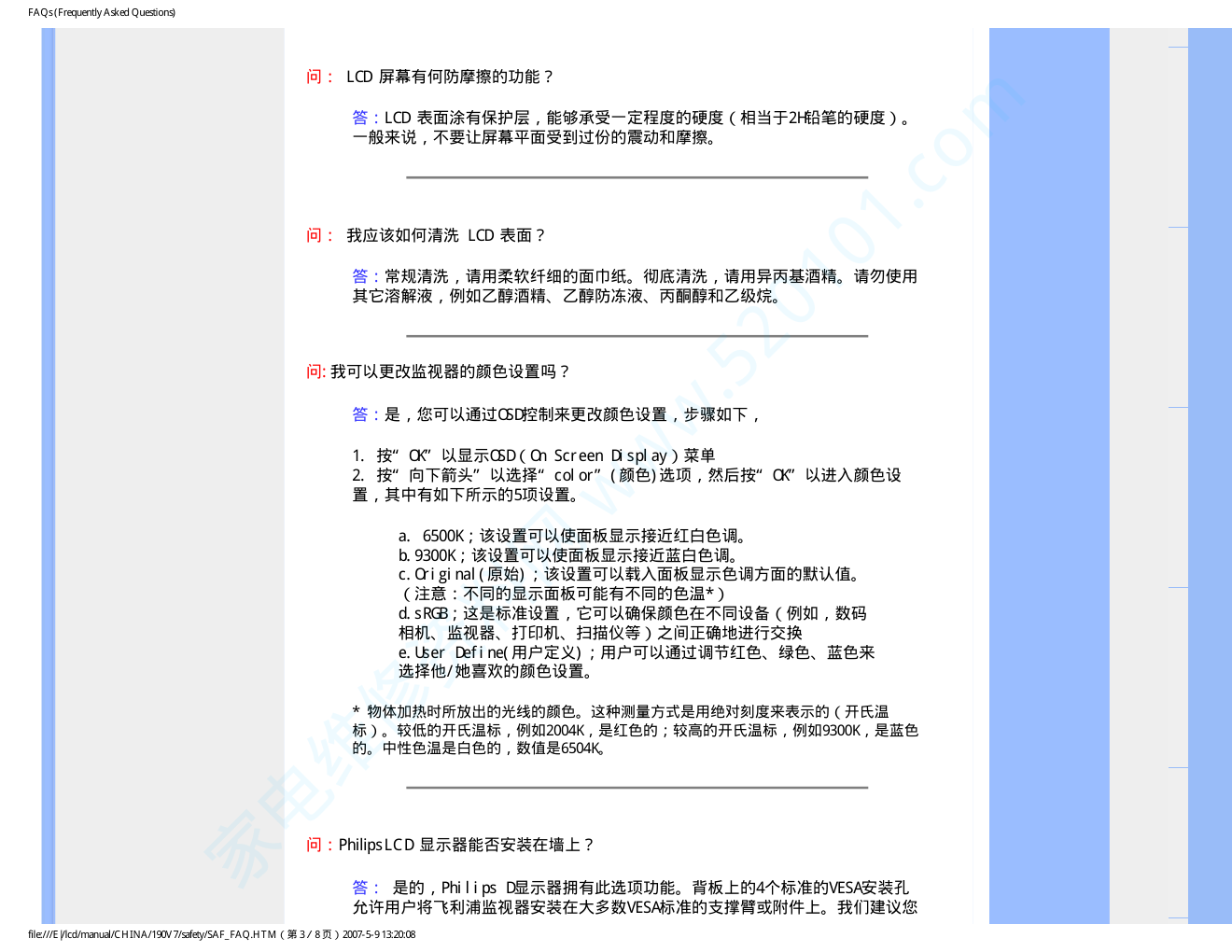Image resolution: width=1232 pixels, height=952 pixels.
Task: Click item 'b. 9300K' color setting line
Action: pos(569,555)
